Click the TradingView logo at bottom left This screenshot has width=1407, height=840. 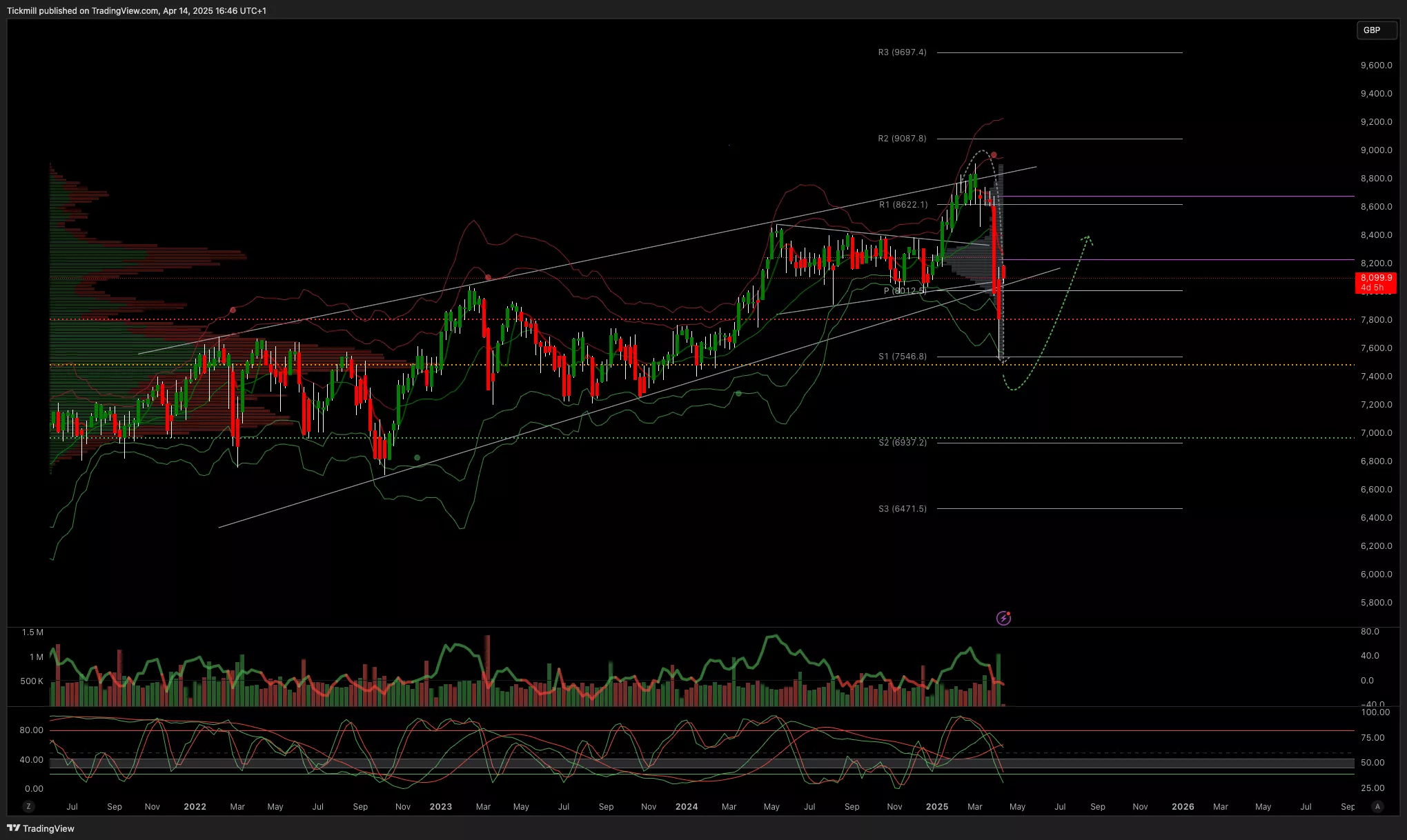(41, 828)
